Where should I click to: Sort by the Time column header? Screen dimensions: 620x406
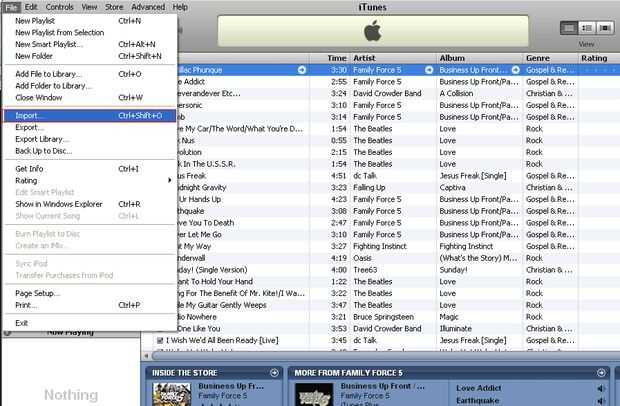click(x=330, y=58)
